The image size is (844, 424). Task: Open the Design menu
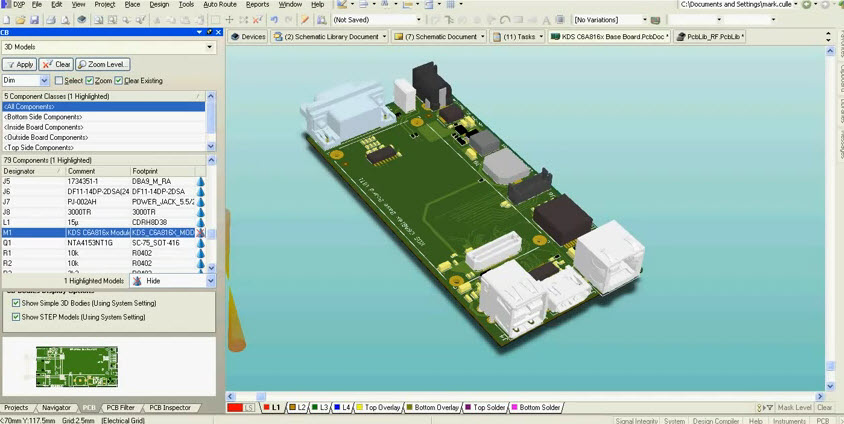tap(159, 4)
